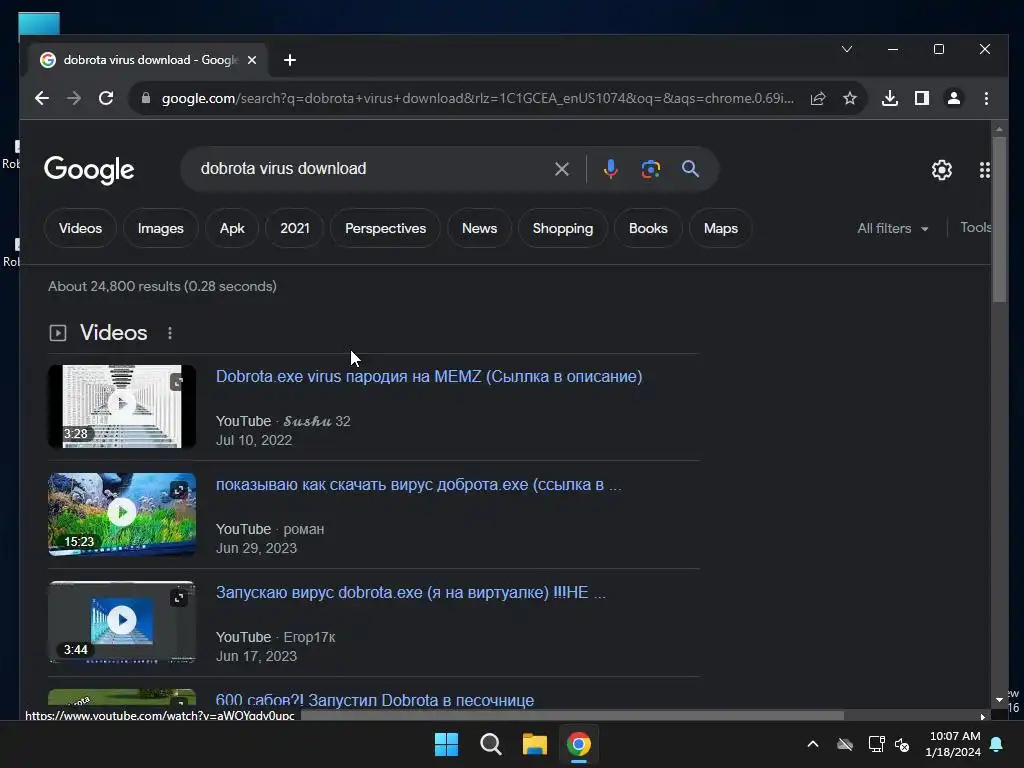Image resolution: width=1024 pixels, height=768 pixels.
Task: Select the Books filter chip
Action: pos(648,229)
